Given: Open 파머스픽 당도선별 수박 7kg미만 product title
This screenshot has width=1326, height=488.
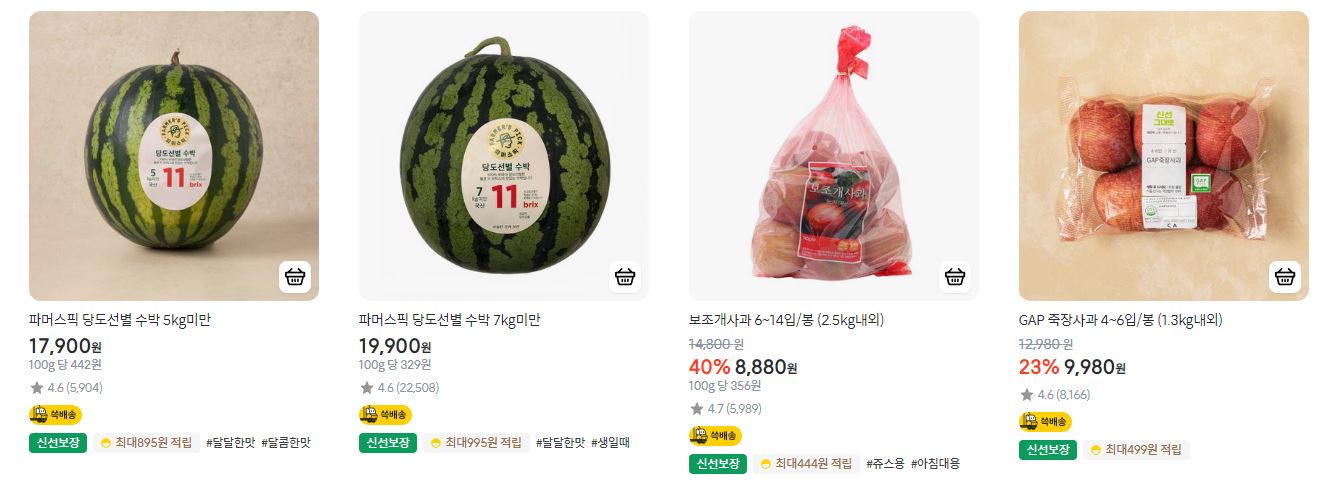Looking at the screenshot, I should pos(450,320).
